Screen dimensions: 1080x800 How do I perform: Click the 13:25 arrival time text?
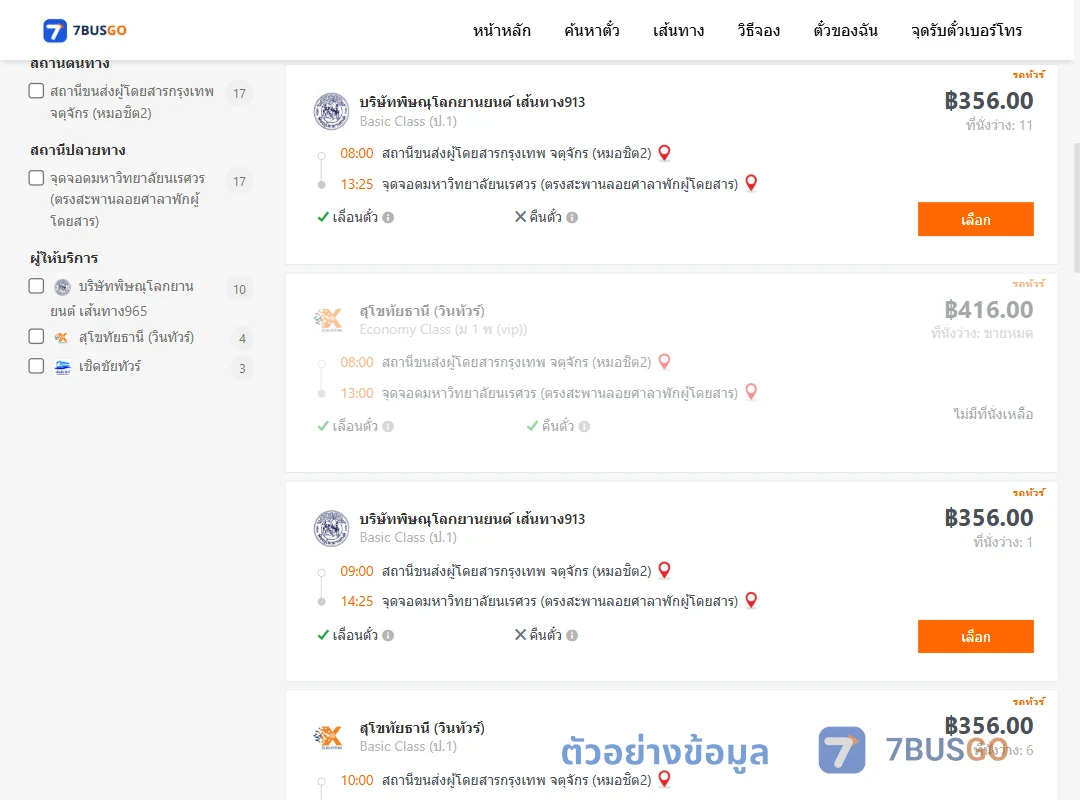point(357,184)
